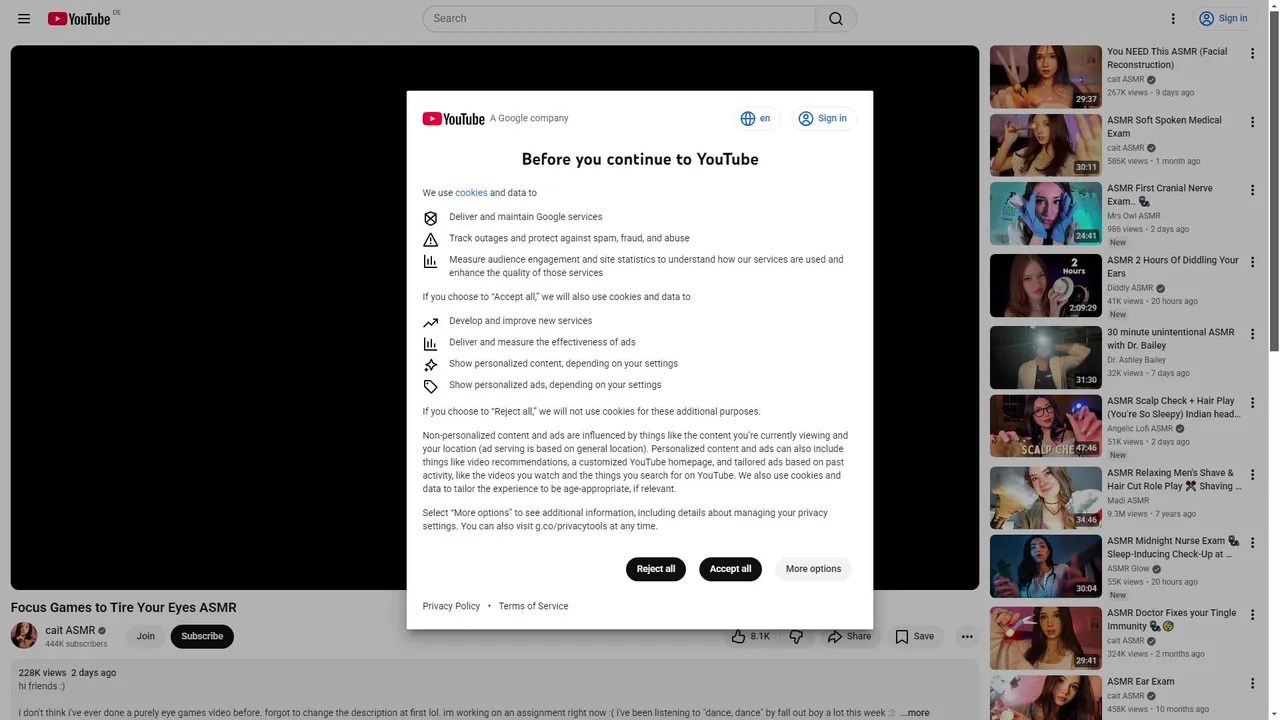Open the hamburger guide menu
This screenshot has width=1280, height=720.
[24, 18]
